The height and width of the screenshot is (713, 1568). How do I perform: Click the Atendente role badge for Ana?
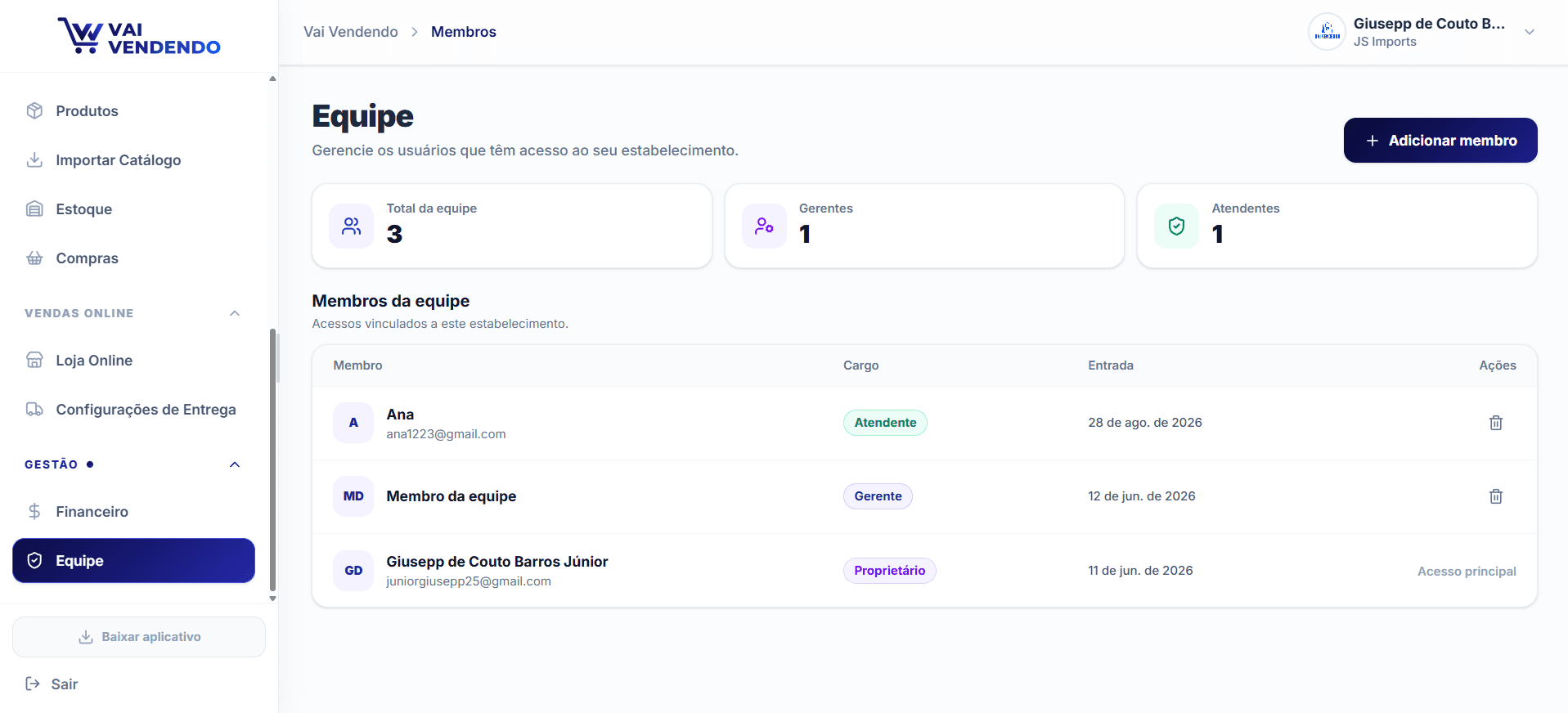[885, 423]
